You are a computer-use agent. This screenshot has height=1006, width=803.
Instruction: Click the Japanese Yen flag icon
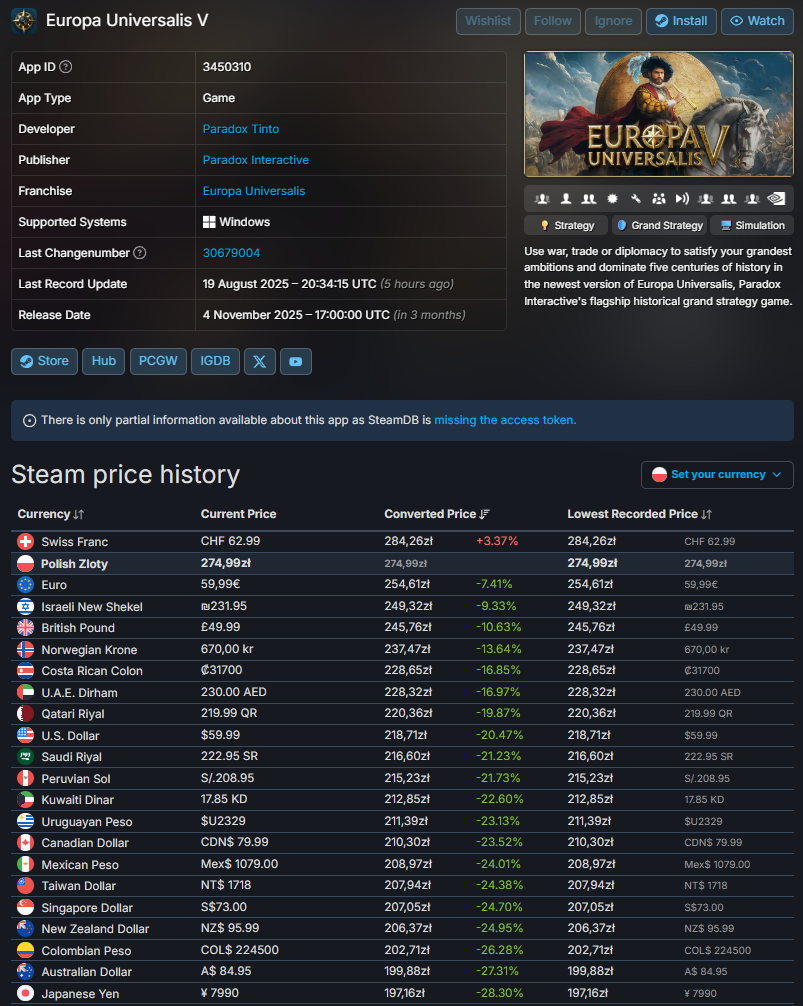[26, 993]
